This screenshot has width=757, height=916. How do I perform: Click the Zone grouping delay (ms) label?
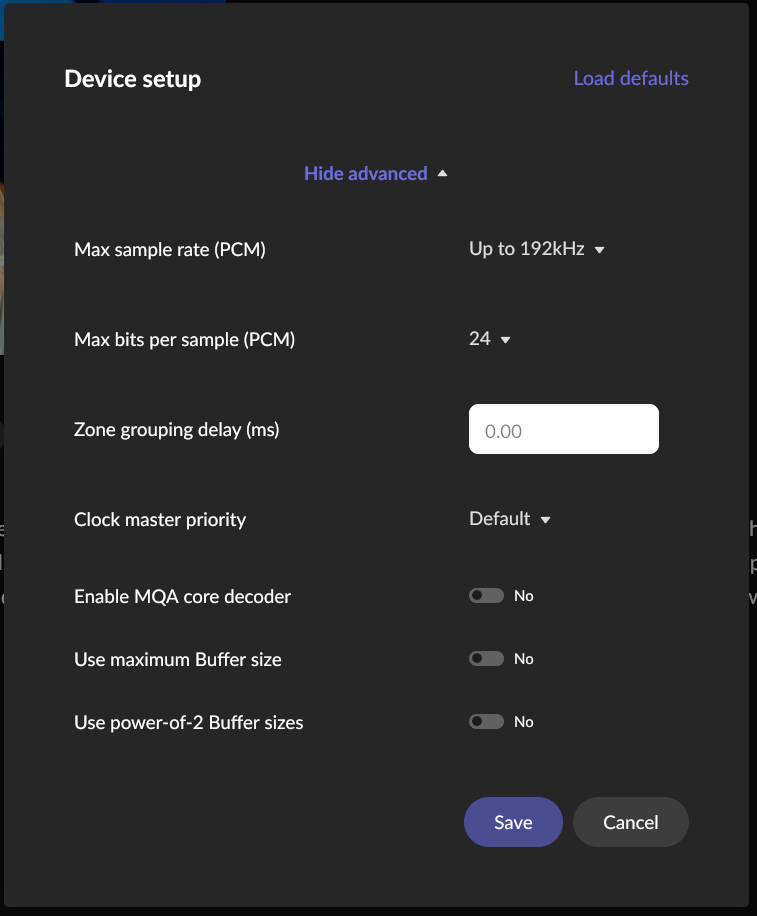176,430
